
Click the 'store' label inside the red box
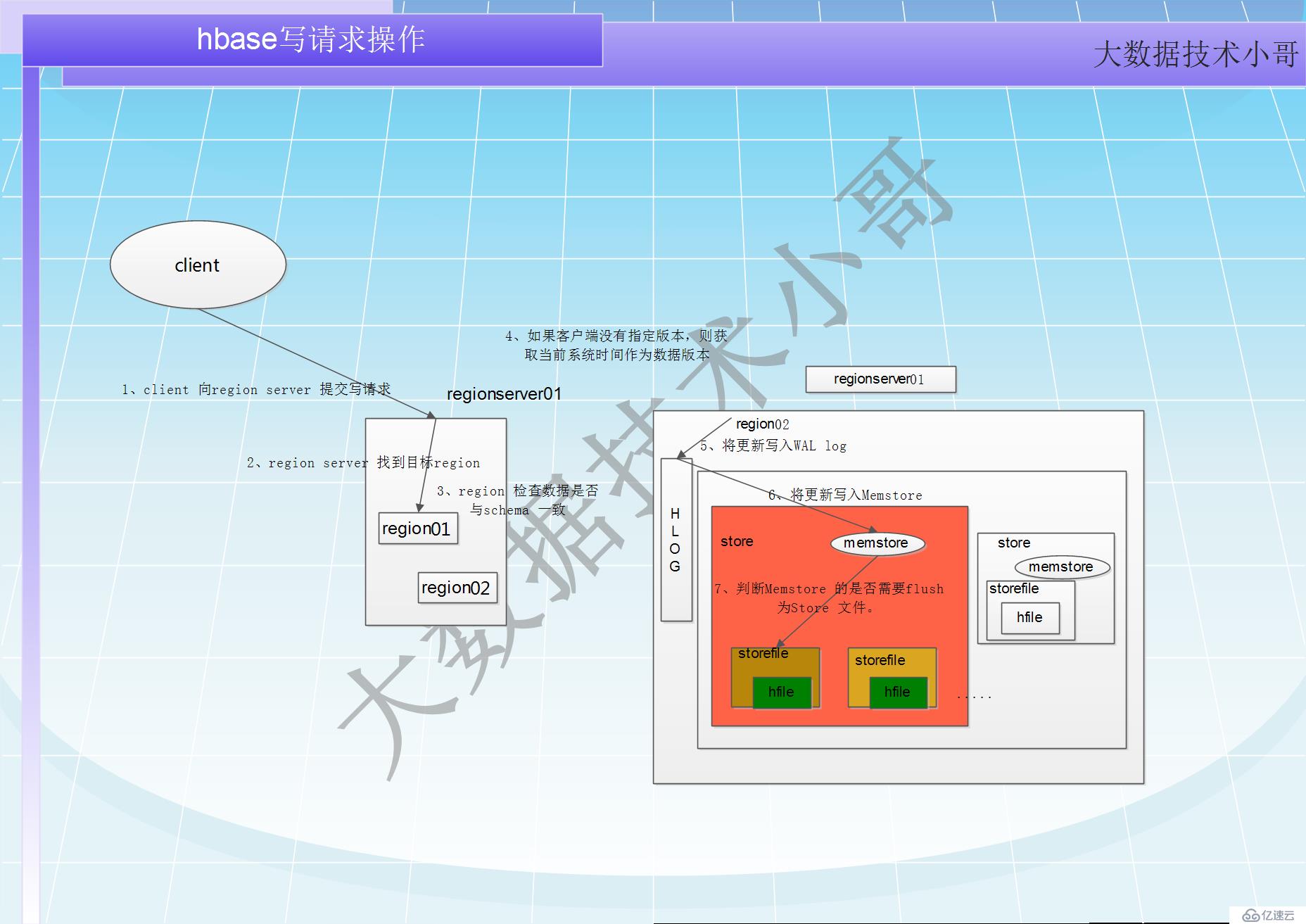point(737,541)
